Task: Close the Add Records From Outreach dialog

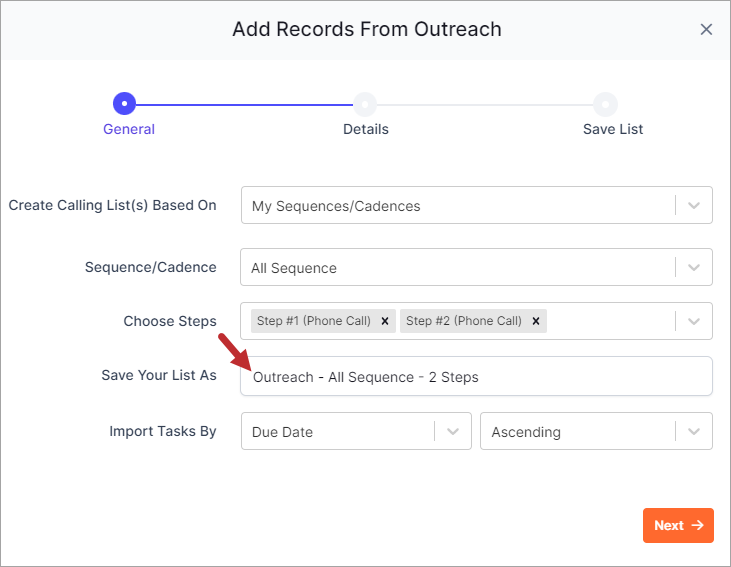Action: pyautogui.click(x=706, y=29)
